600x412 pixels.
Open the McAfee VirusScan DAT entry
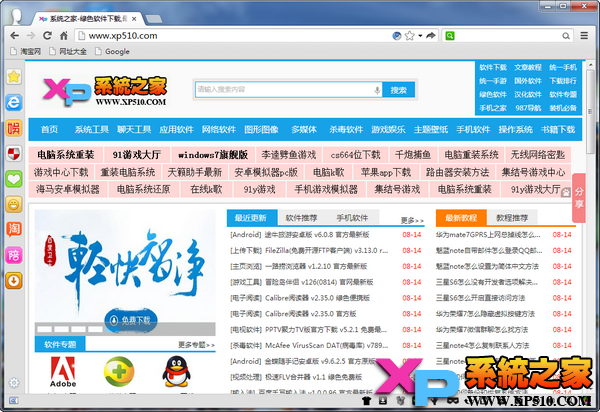(x=309, y=345)
